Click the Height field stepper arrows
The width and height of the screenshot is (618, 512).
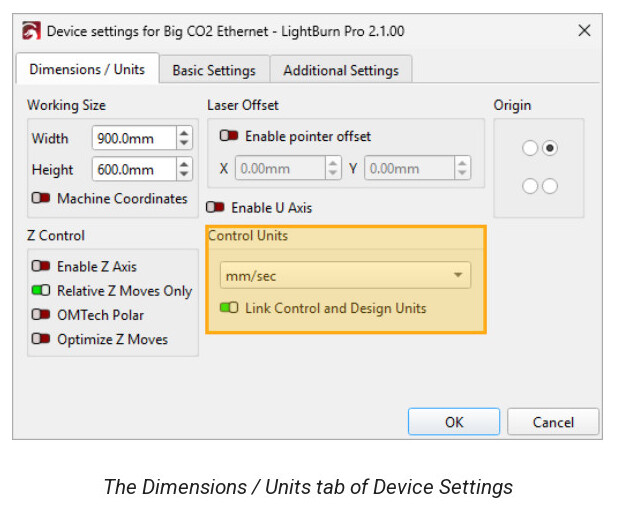183,170
